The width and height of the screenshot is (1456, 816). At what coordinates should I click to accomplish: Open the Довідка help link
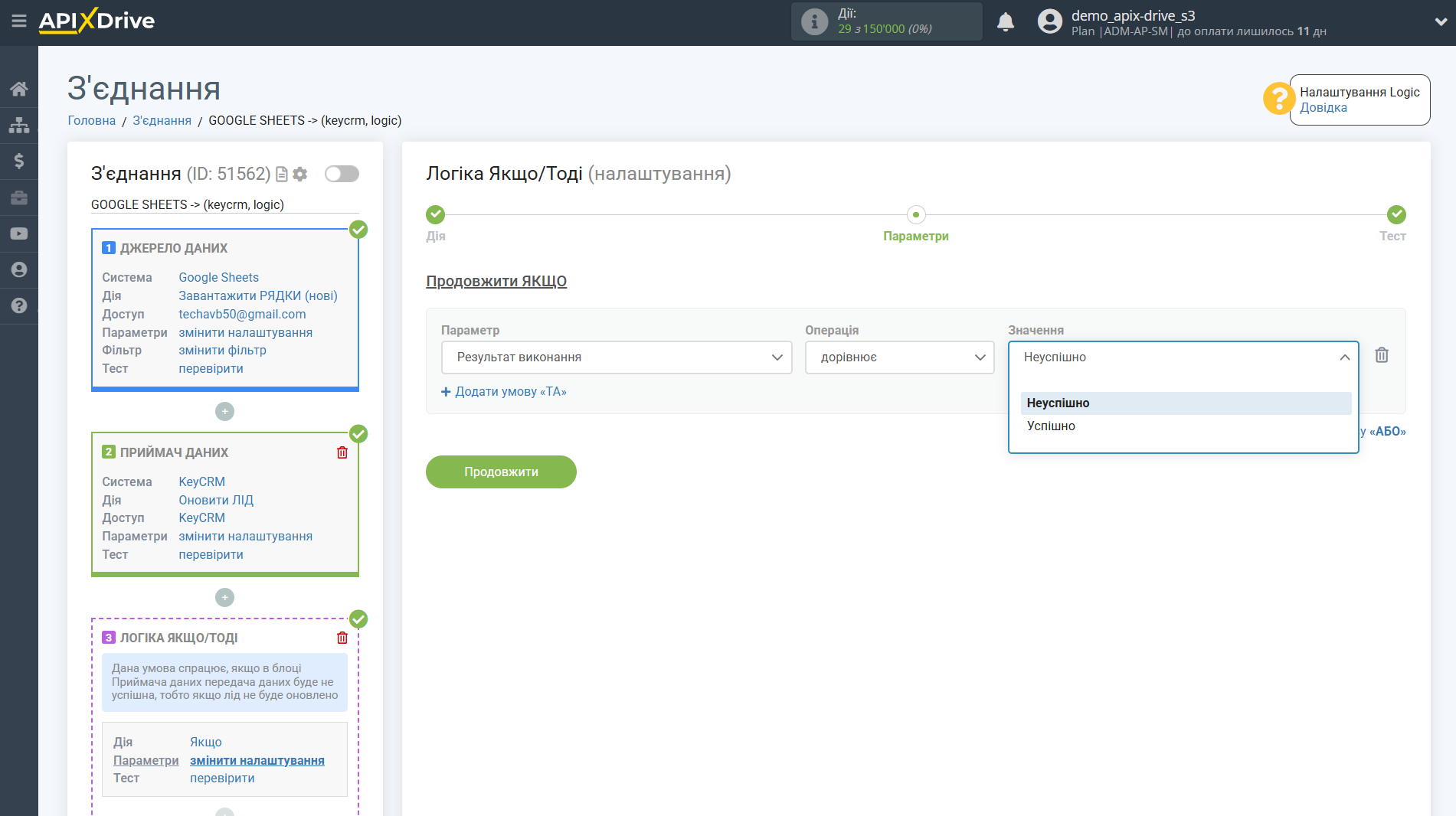pyautogui.click(x=1323, y=108)
